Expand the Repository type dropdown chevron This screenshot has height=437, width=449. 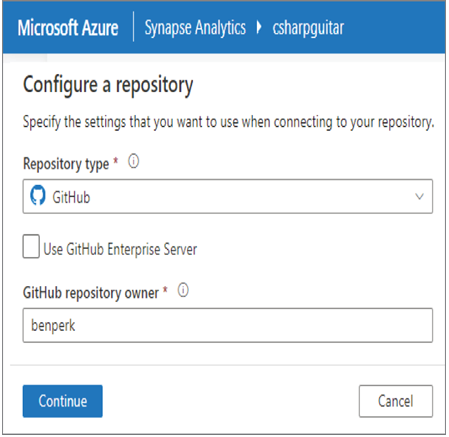[419, 197]
